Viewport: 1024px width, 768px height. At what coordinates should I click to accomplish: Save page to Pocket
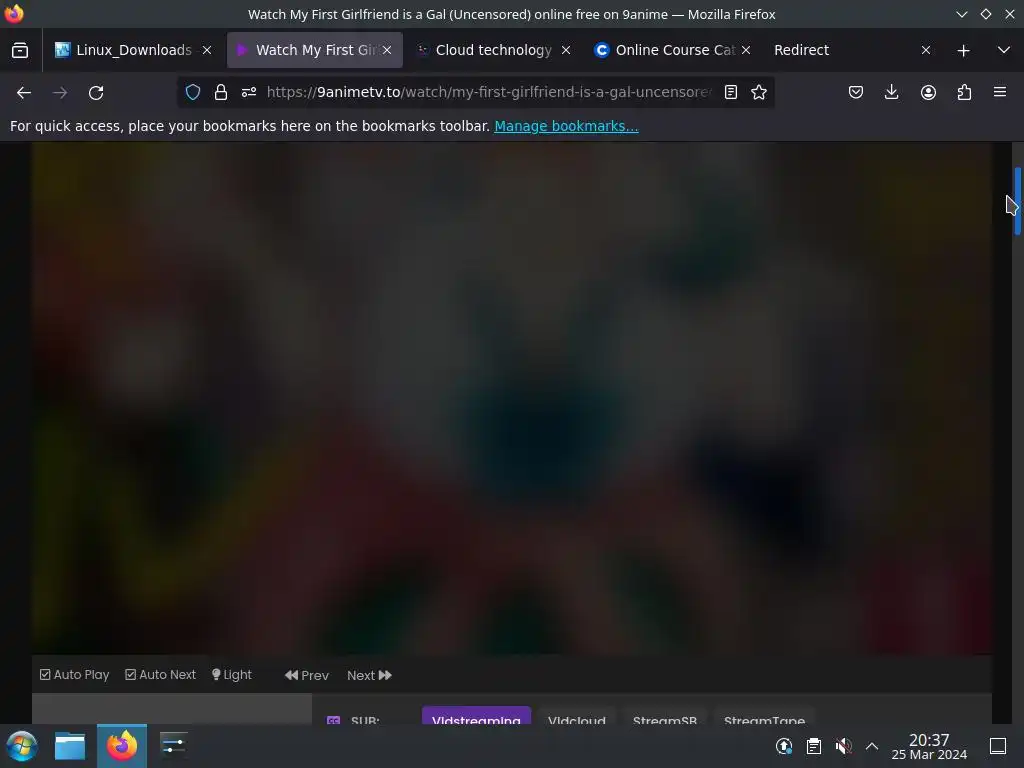pyautogui.click(x=856, y=92)
